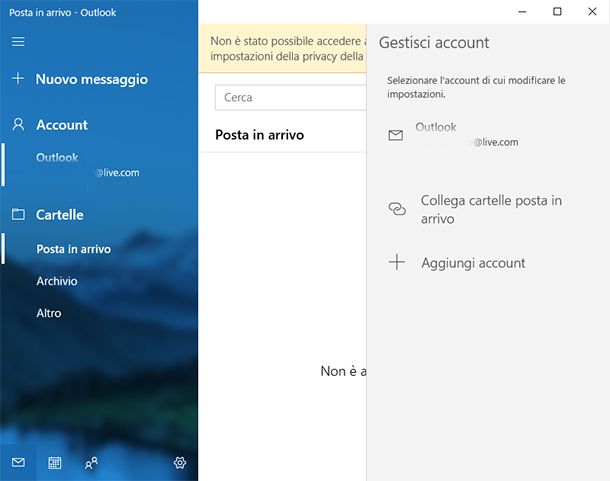
Task: Switch to the Calendar app icon
Action: (x=54, y=463)
